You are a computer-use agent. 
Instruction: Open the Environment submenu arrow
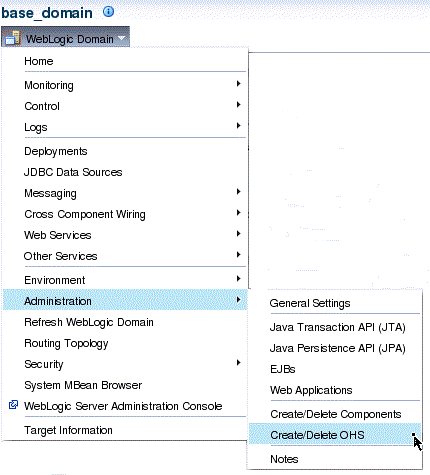point(238,279)
